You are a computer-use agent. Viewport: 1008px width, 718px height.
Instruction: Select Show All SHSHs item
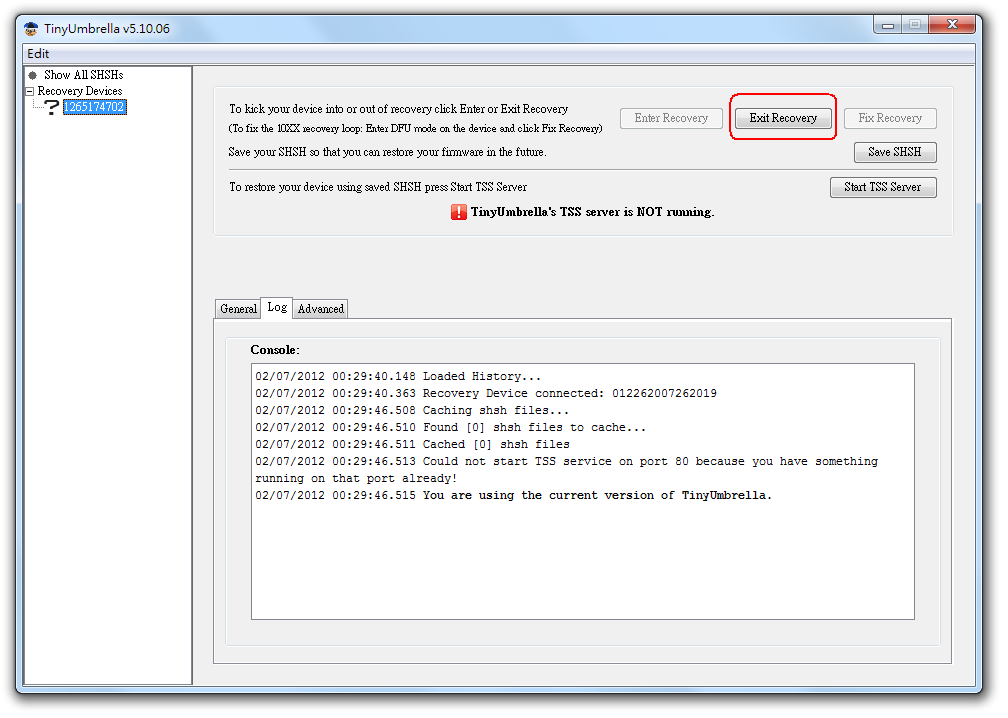pos(84,75)
